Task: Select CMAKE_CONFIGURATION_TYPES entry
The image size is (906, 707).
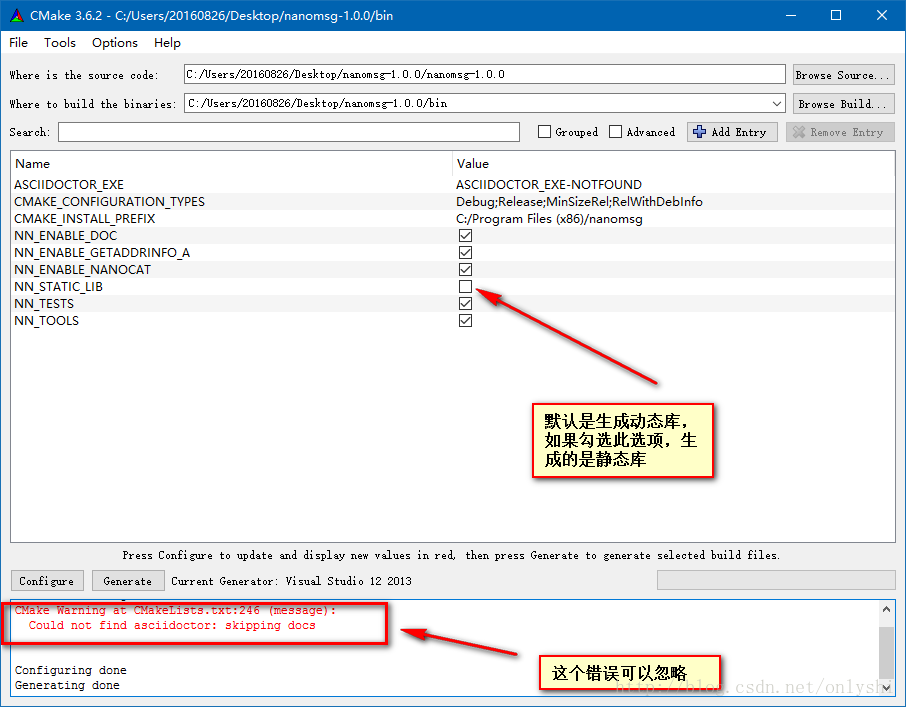Action: (109, 202)
